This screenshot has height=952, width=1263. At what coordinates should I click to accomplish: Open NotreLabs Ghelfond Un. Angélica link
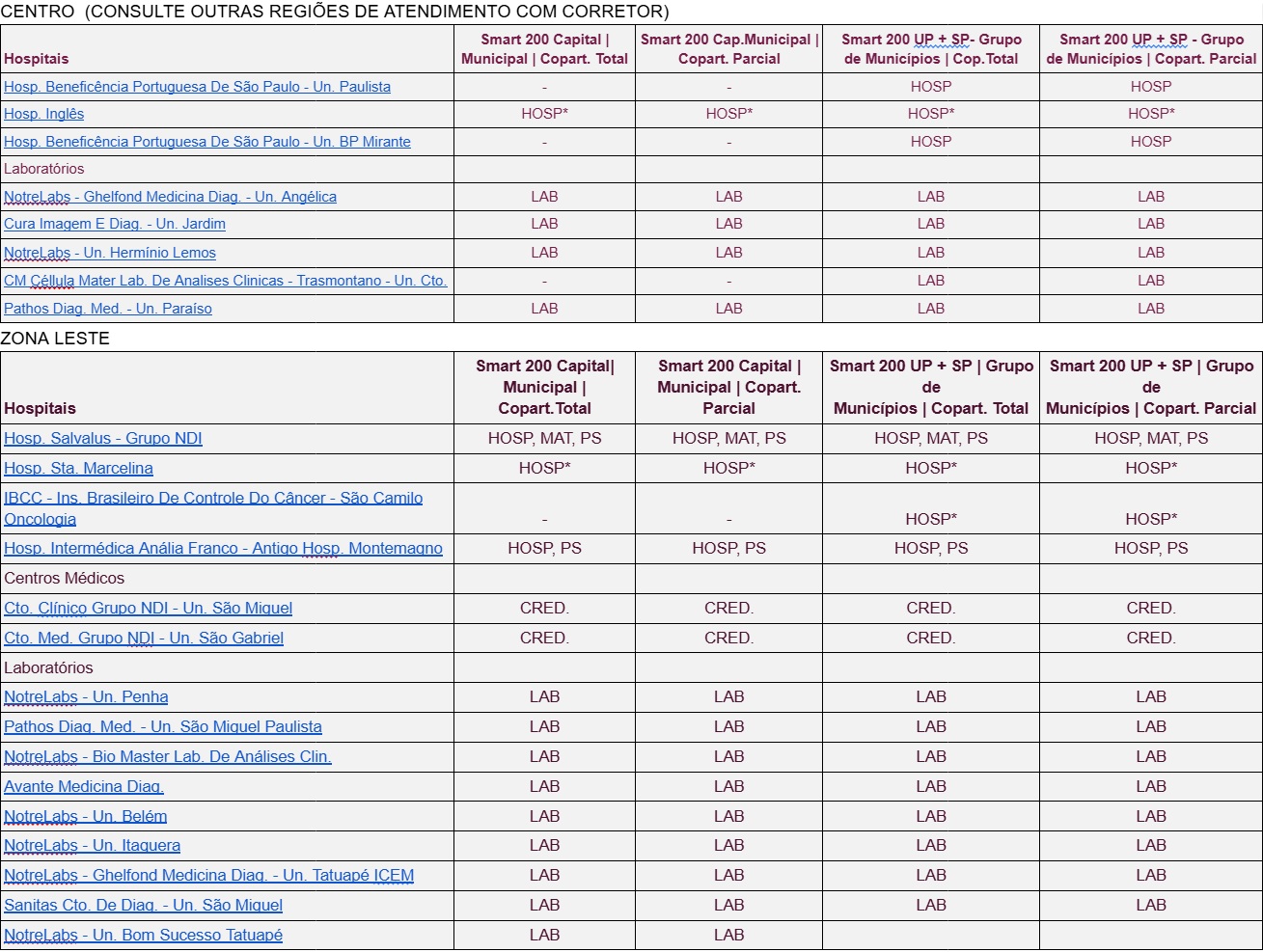click(x=170, y=197)
